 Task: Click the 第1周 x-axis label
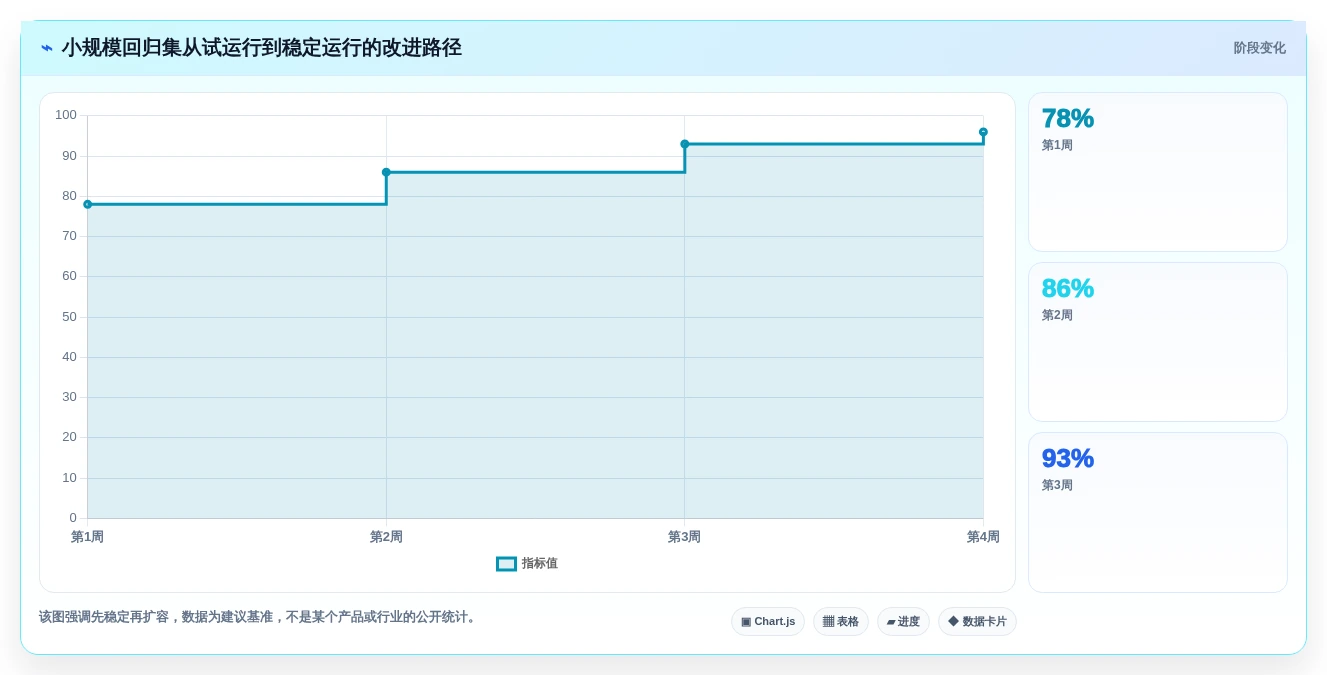[87, 537]
